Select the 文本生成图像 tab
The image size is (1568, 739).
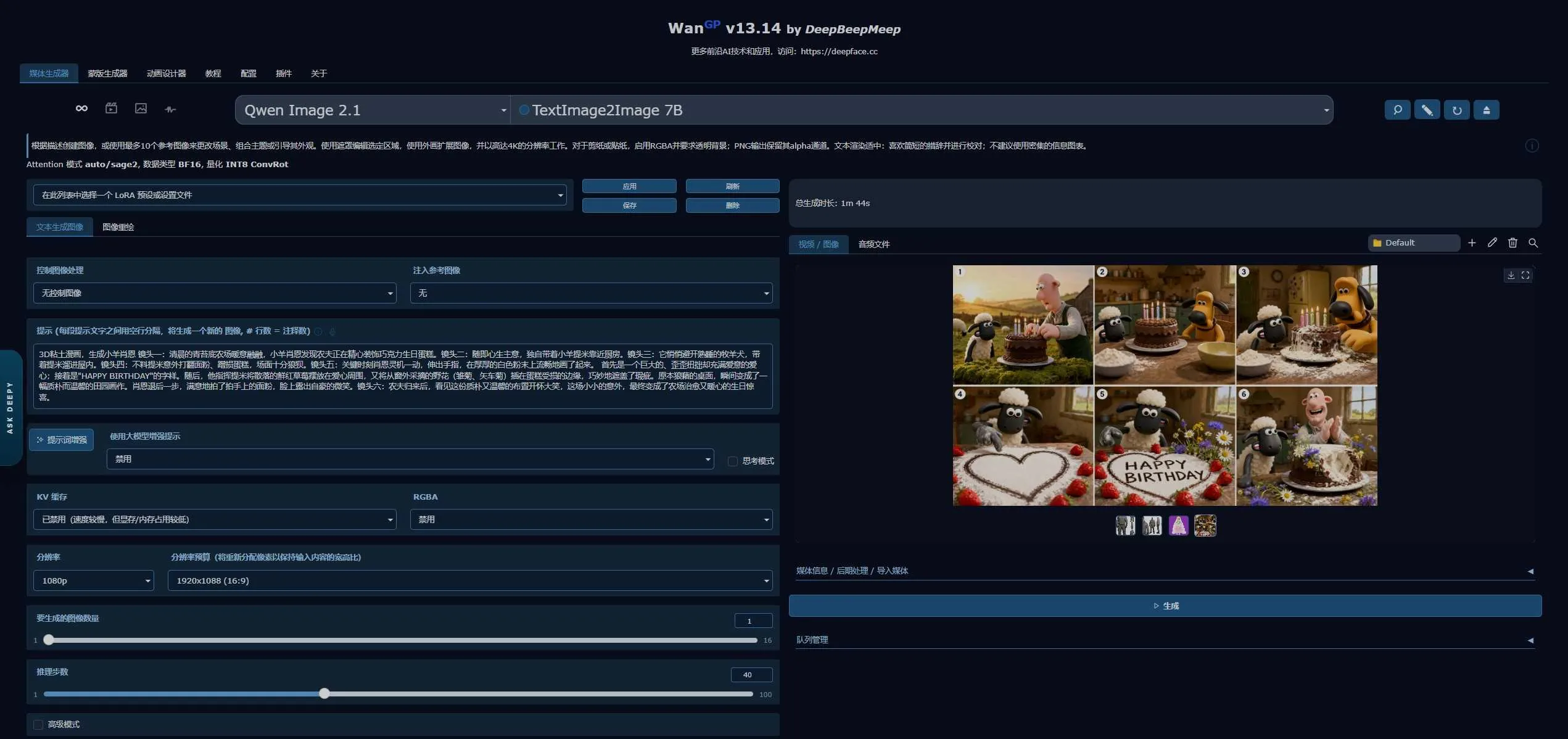pyautogui.click(x=59, y=227)
